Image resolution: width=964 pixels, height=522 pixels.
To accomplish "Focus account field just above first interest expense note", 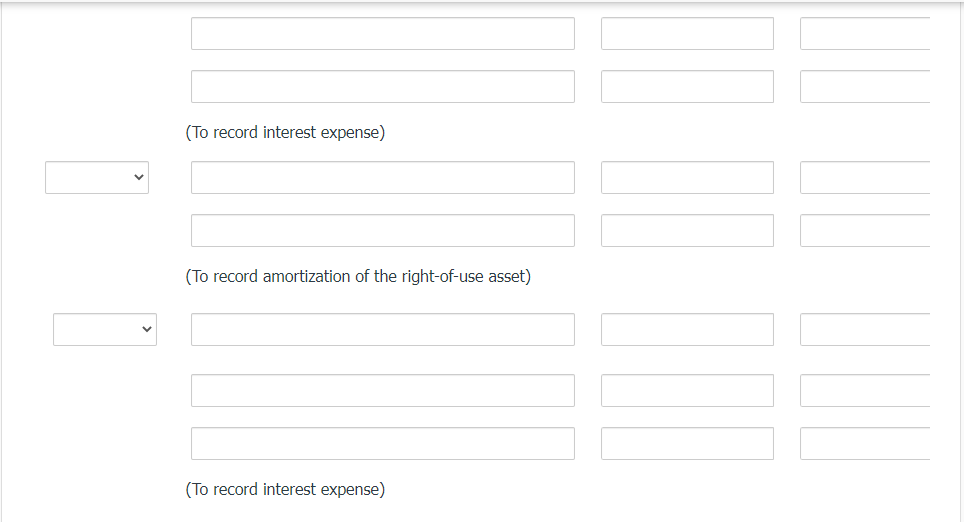I will click(382, 86).
